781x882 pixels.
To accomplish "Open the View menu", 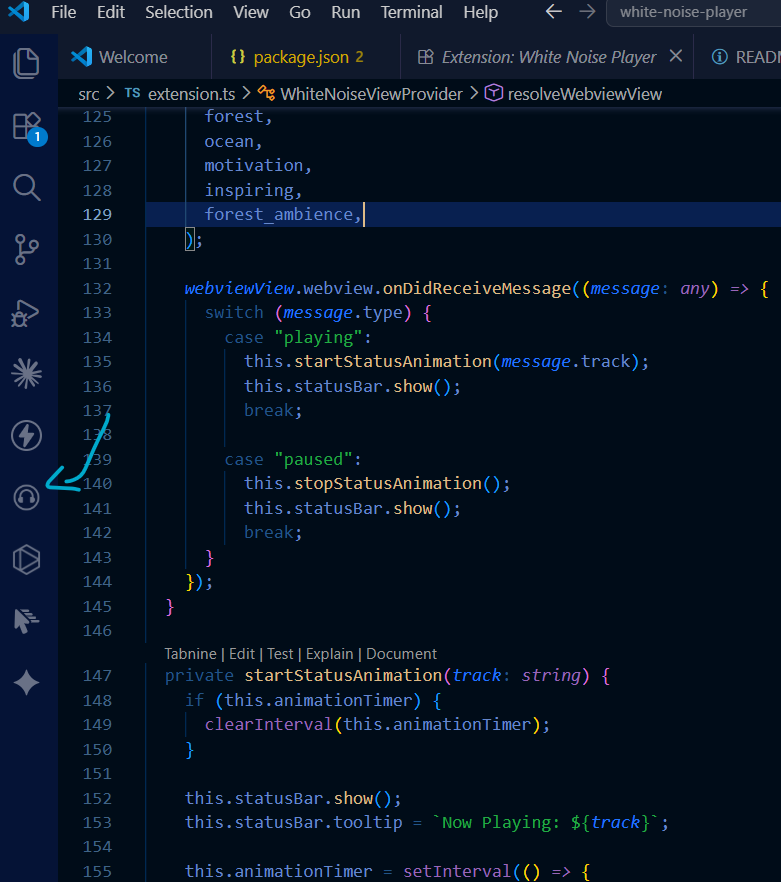I will (x=251, y=12).
